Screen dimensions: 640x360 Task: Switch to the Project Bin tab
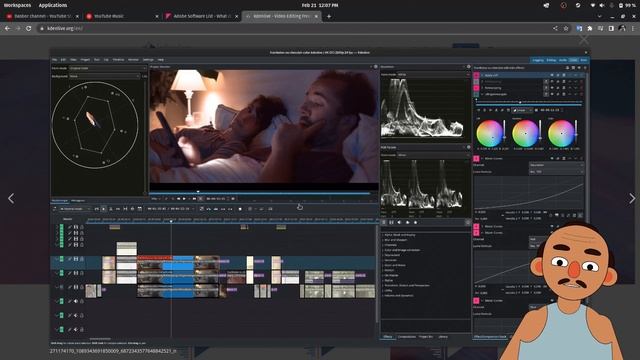click(426, 337)
